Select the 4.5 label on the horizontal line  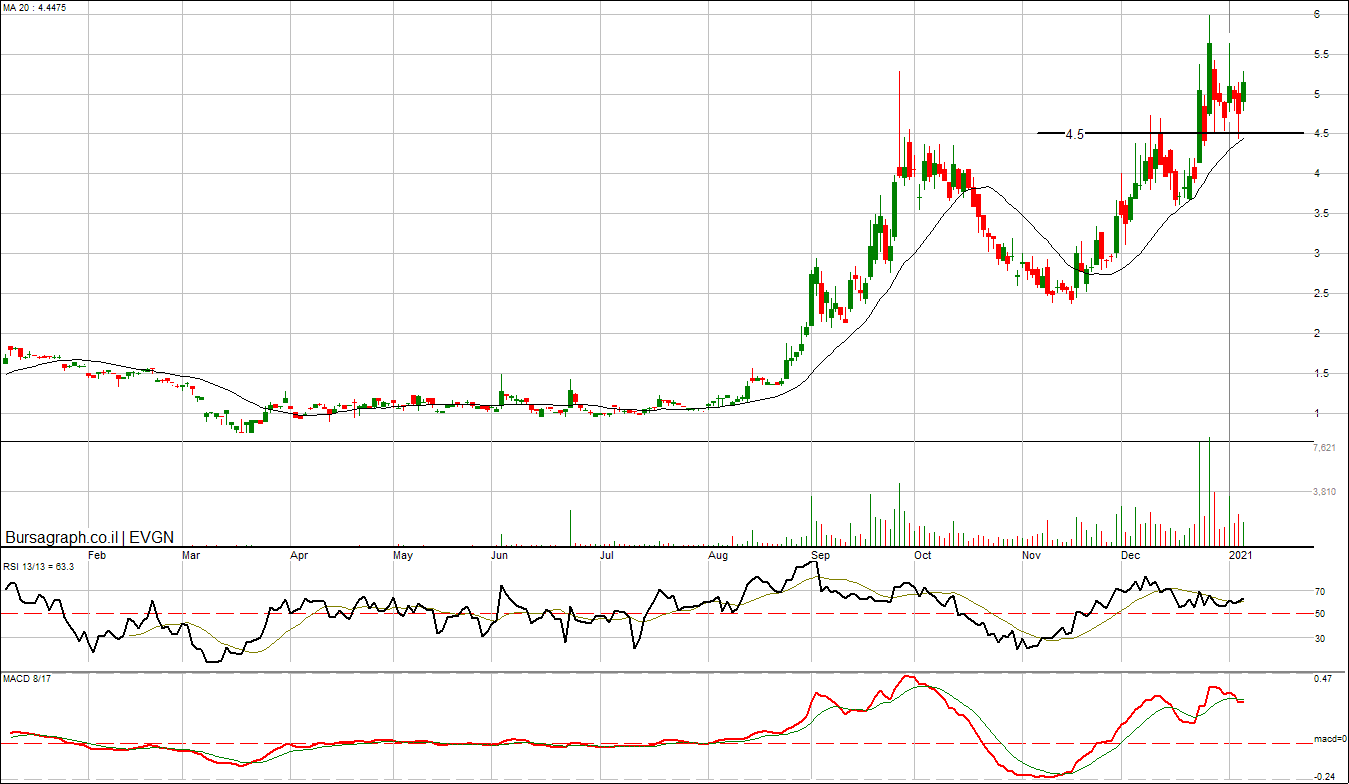[1074, 134]
